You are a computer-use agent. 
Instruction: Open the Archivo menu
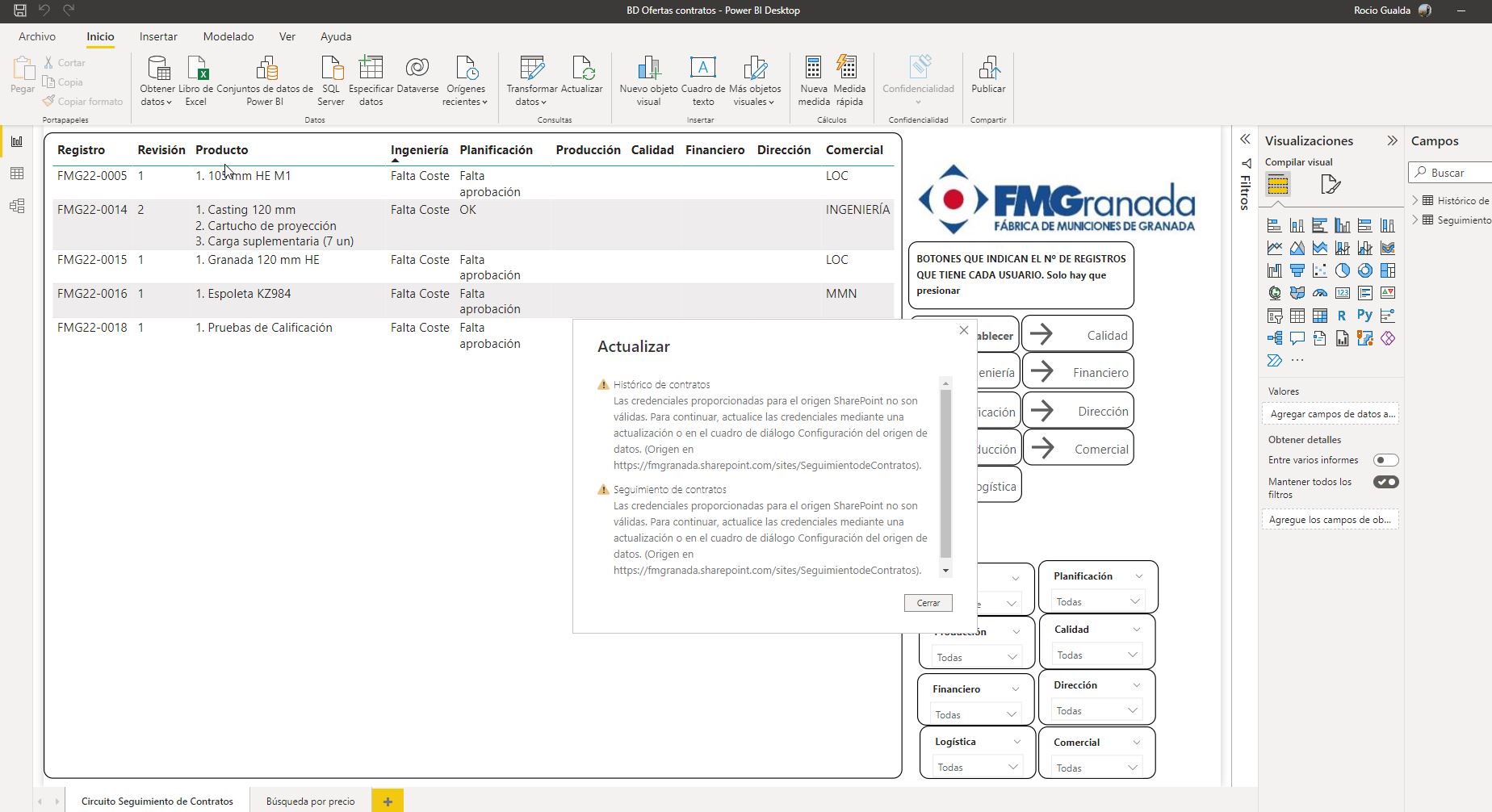(x=37, y=36)
